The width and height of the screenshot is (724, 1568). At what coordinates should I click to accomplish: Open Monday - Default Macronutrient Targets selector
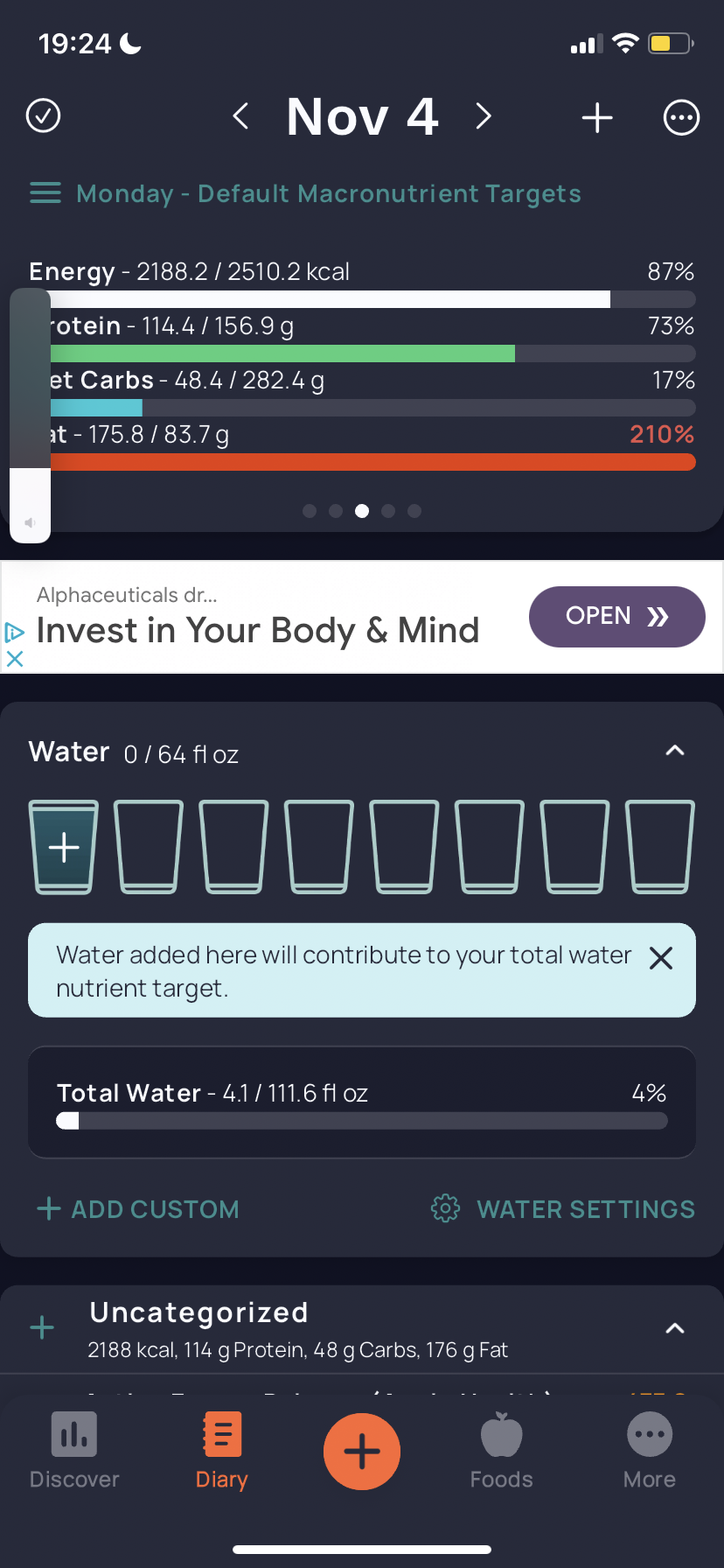[x=329, y=193]
